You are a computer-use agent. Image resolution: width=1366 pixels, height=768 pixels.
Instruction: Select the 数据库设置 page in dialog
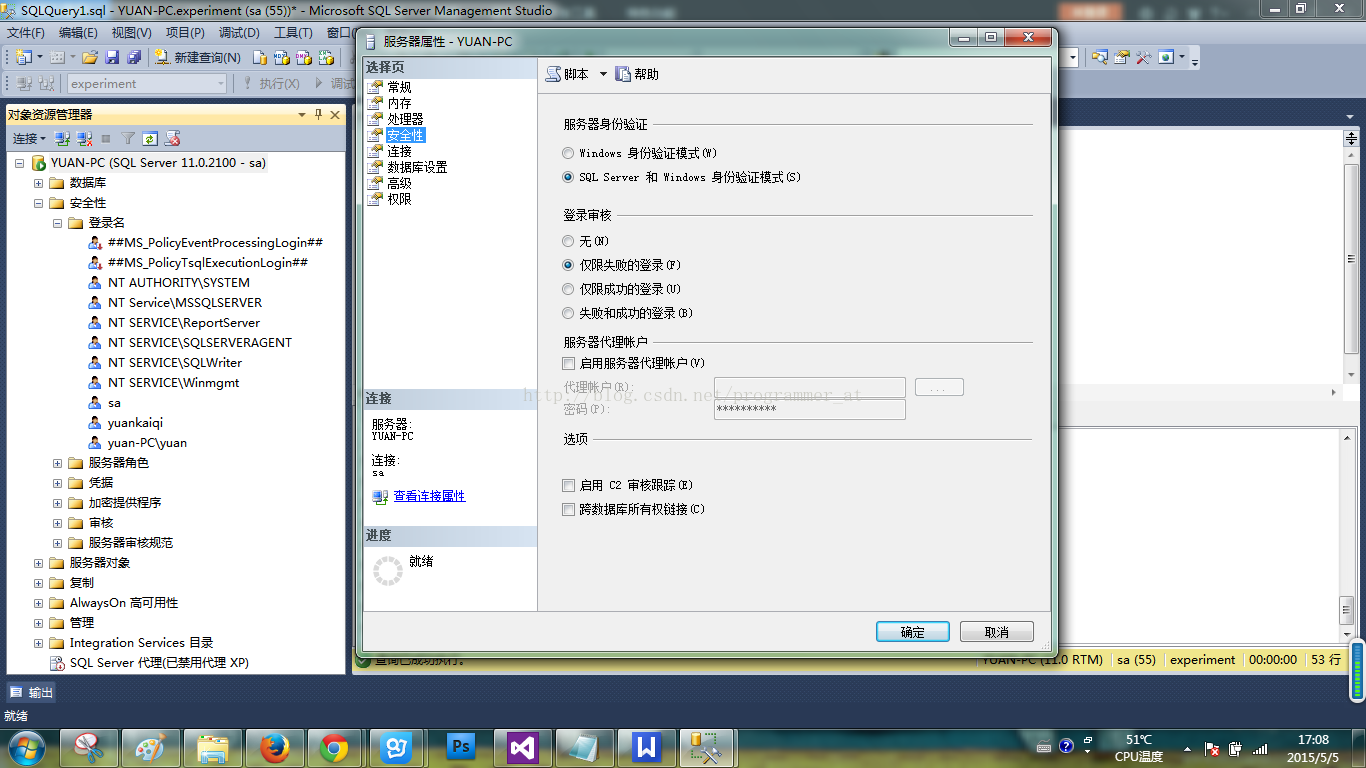click(x=417, y=167)
